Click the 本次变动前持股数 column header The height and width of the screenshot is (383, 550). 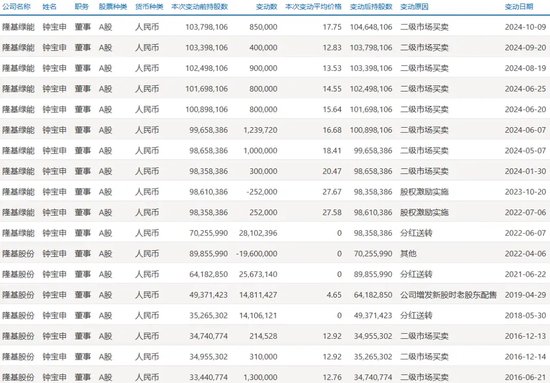[x=200, y=7]
